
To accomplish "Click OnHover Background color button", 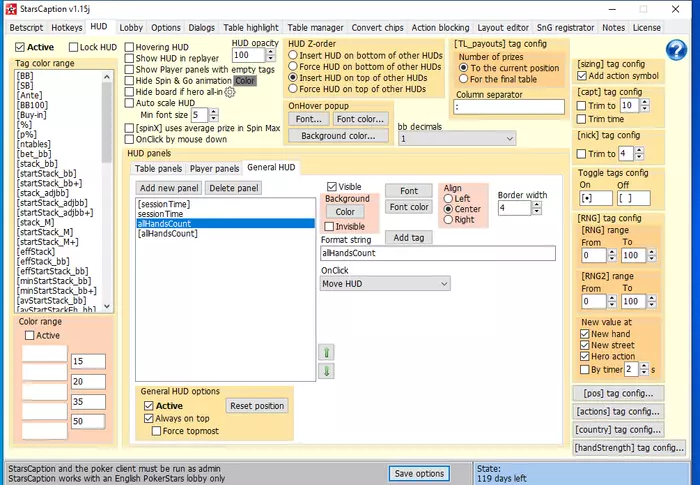I will [x=338, y=136].
